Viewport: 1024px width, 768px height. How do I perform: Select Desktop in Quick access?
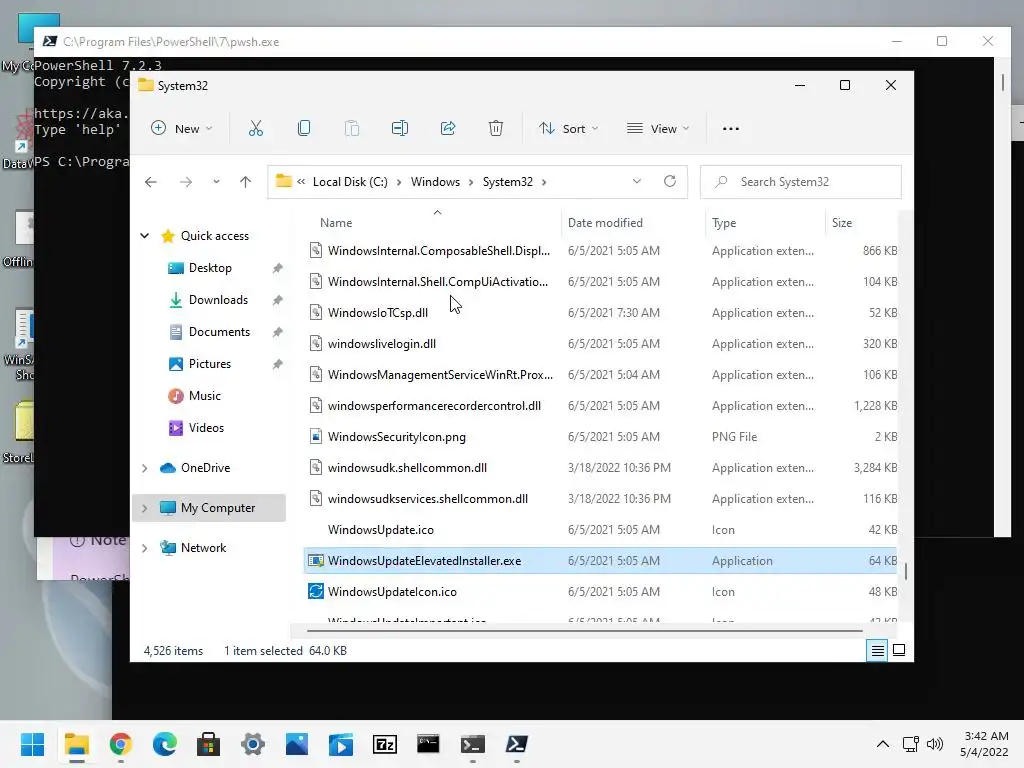point(210,268)
